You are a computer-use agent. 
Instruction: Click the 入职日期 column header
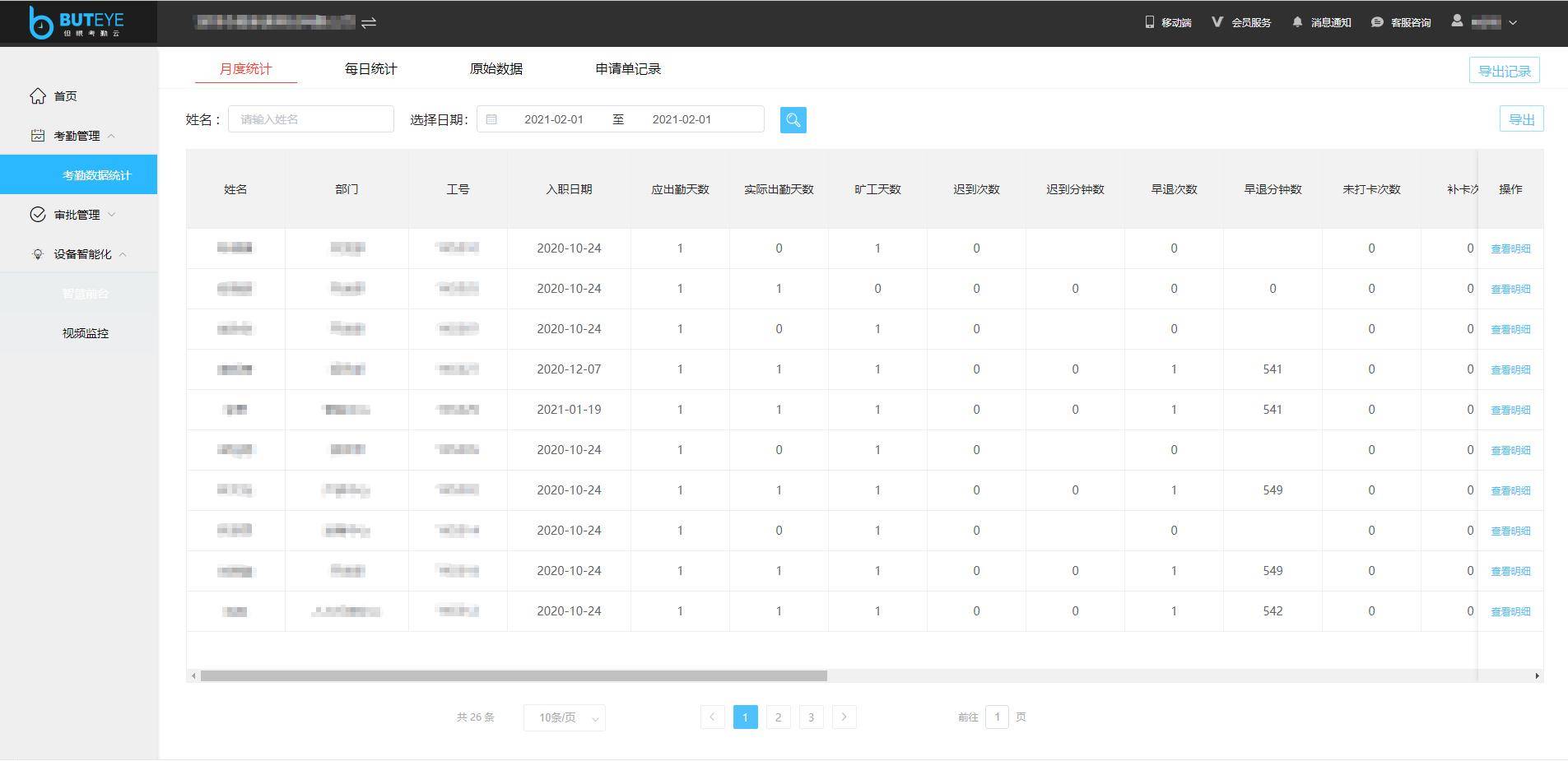[x=569, y=189]
